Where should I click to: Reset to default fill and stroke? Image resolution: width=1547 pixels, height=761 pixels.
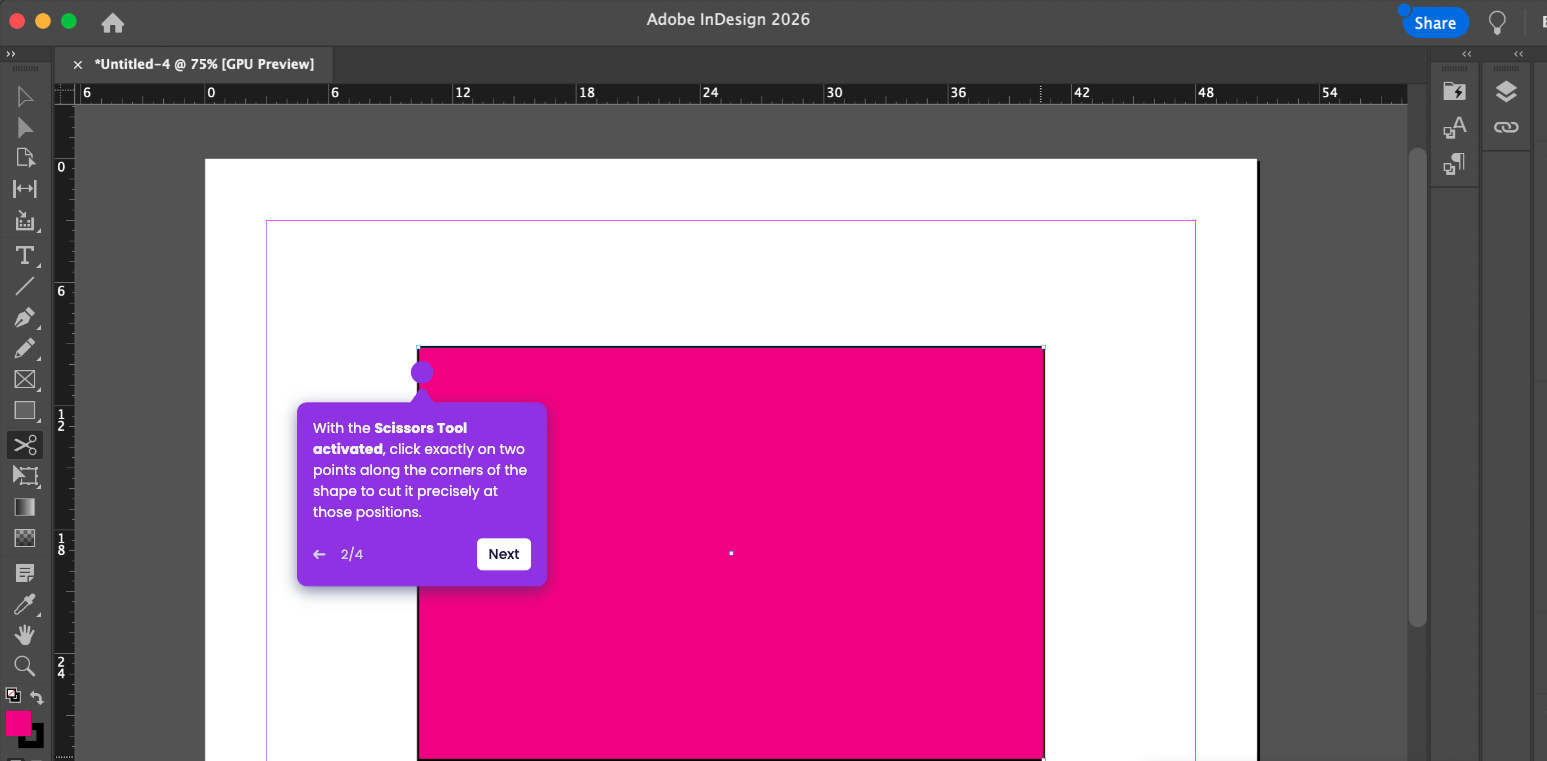(x=13, y=695)
